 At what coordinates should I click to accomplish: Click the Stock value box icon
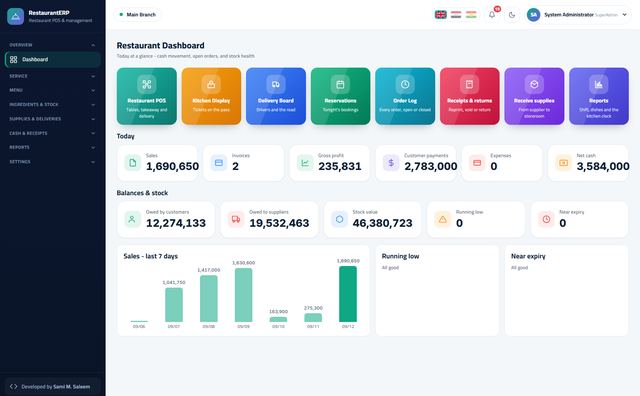pos(339,219)
